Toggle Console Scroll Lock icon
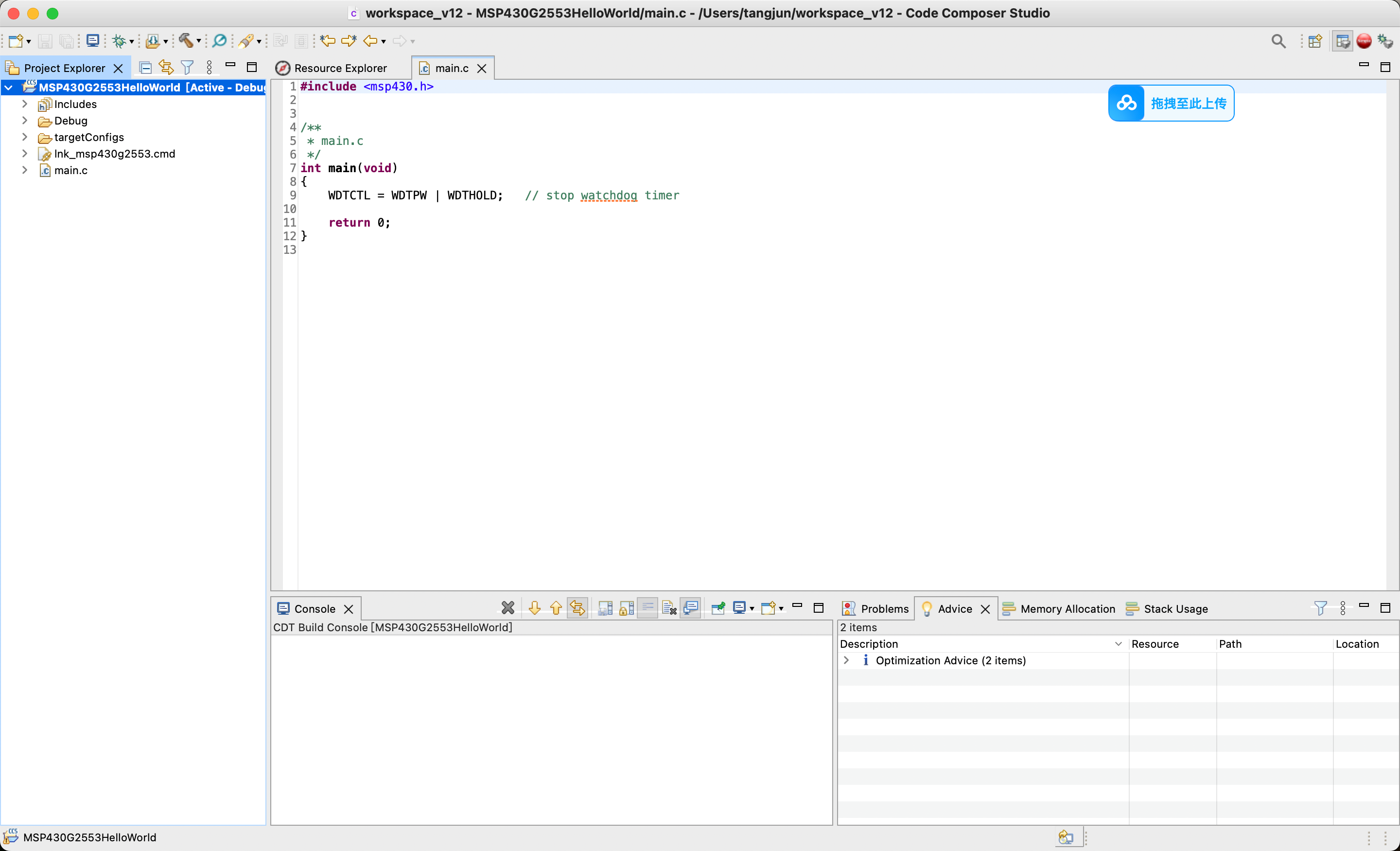The height and width of the screenshot is (851, 1400). point(626,608)
